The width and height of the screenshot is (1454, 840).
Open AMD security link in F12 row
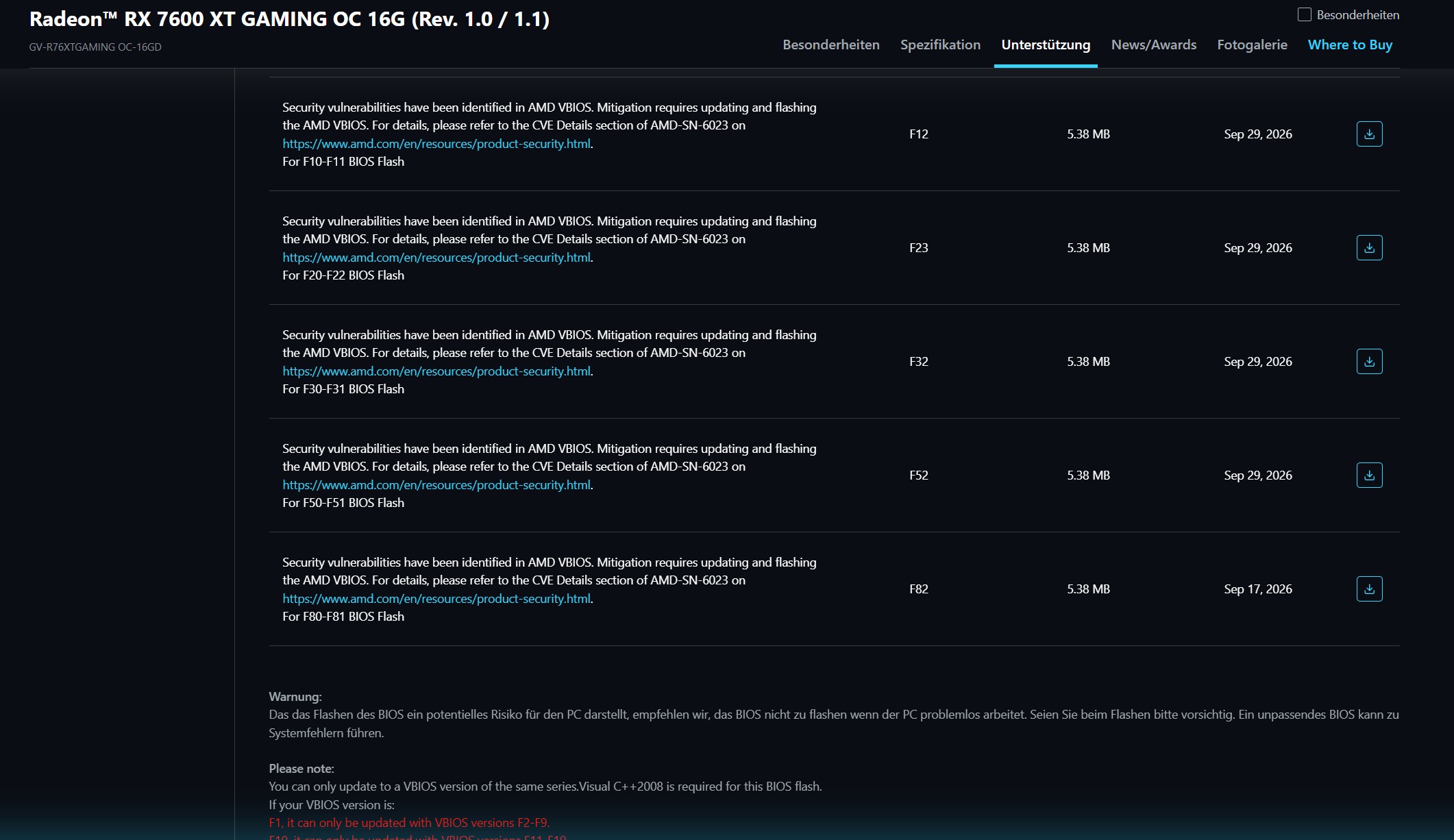(x=436, y=143)
